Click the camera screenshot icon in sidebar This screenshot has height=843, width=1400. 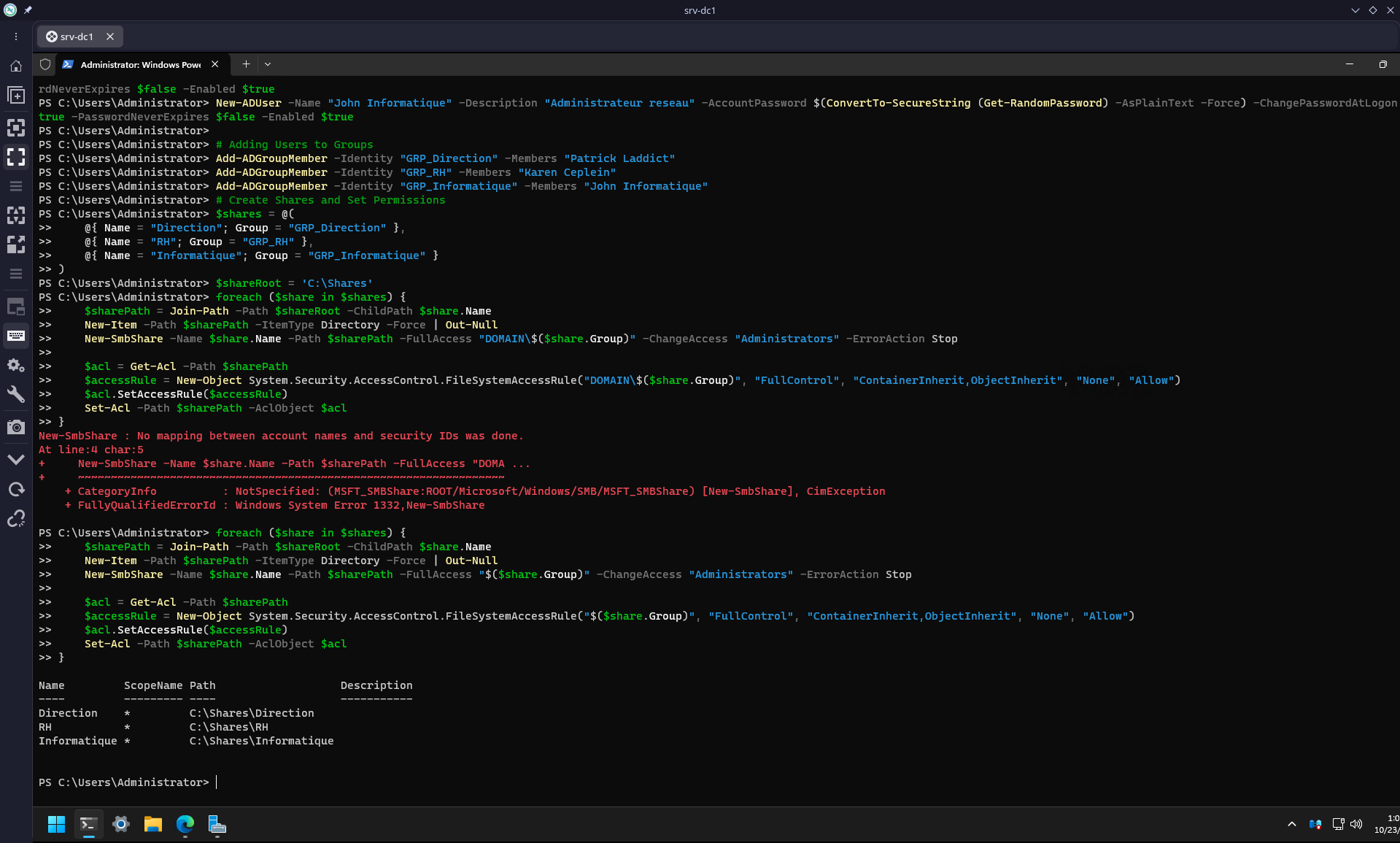click(16, 427)
